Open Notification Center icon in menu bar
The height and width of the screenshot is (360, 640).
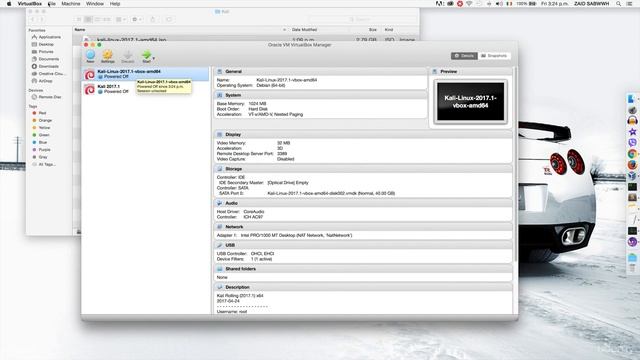coord(630,4)
